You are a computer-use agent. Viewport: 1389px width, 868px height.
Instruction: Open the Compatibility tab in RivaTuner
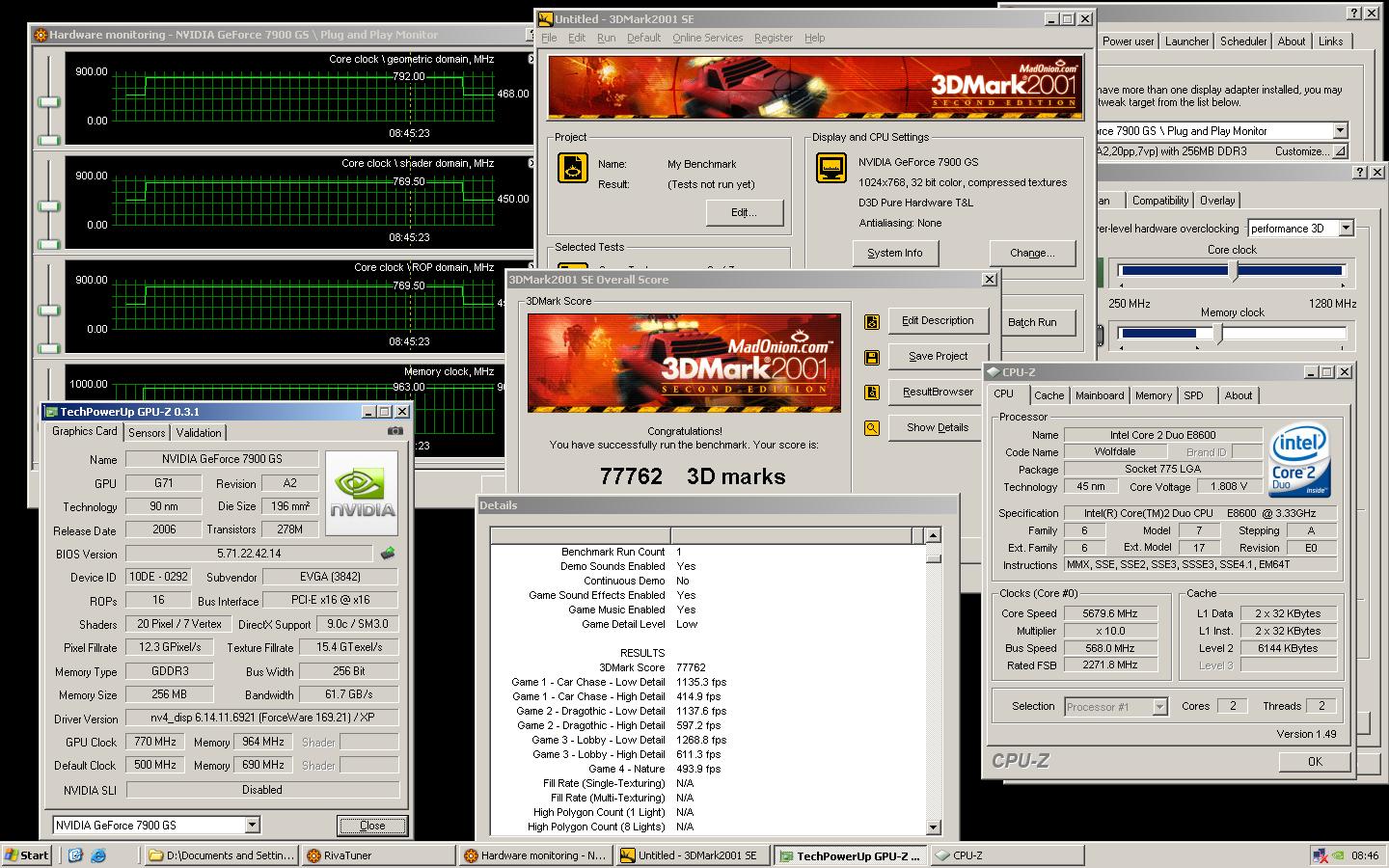[x=1159, y=201]
